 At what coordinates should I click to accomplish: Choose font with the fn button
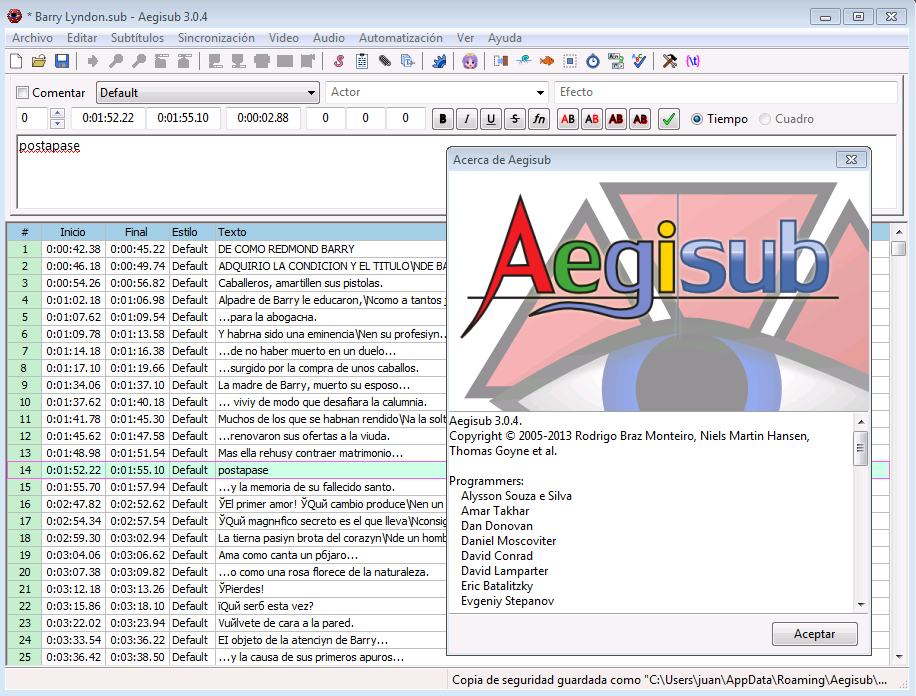(539, 119)
